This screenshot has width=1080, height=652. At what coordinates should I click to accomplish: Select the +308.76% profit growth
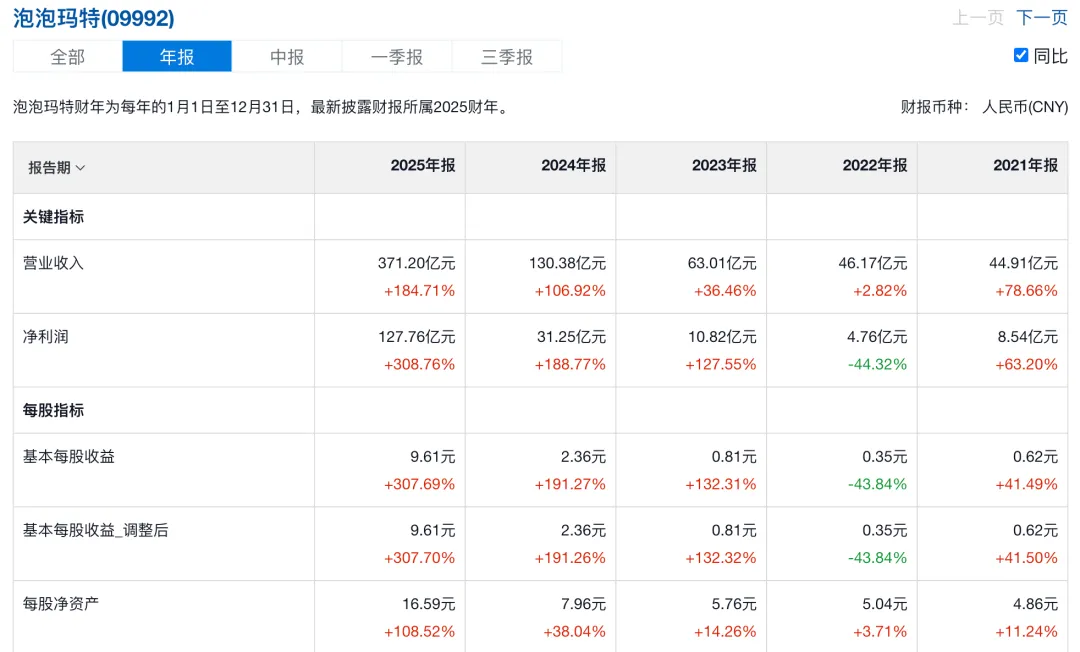(x=419, y=364)
